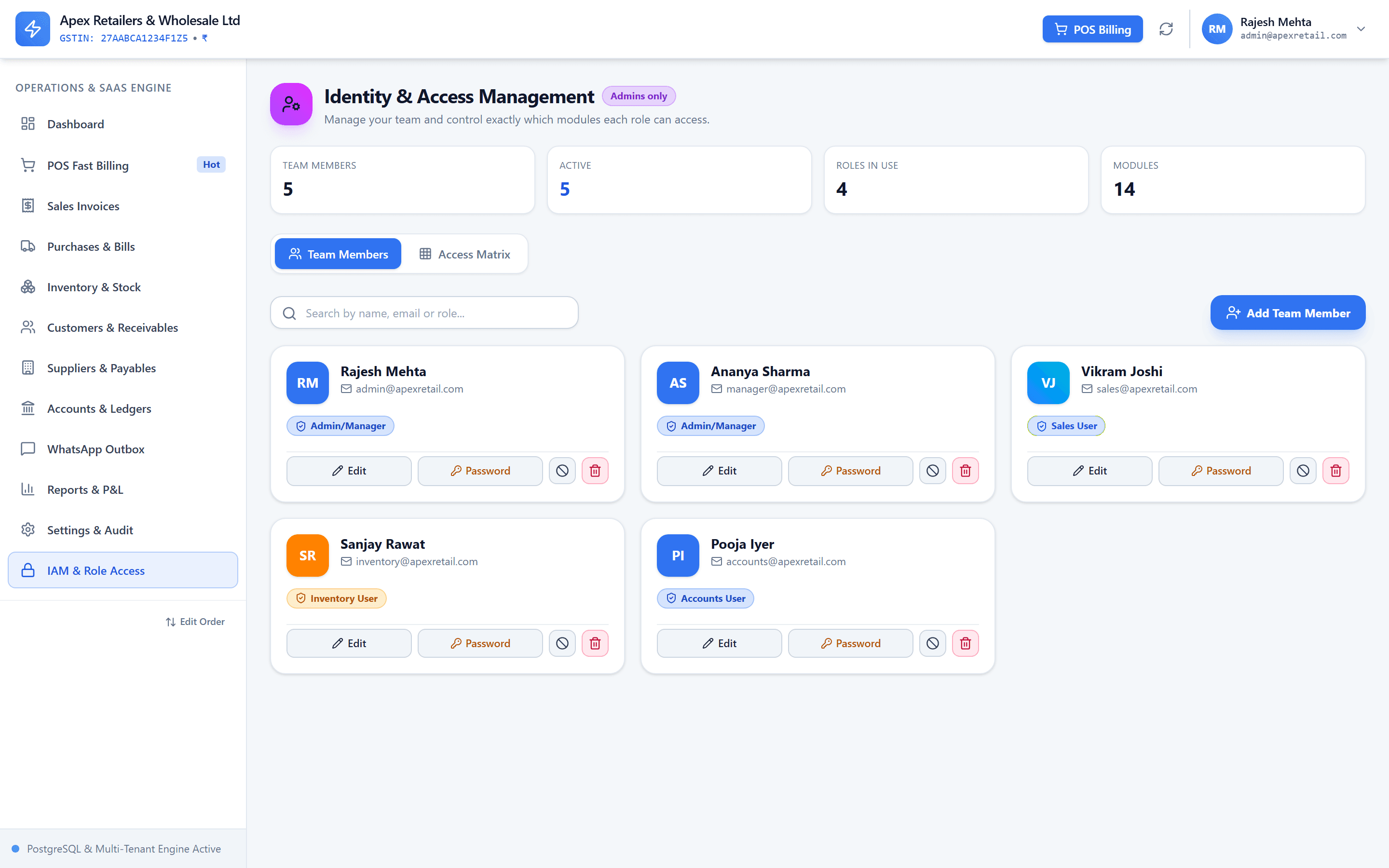Click Edit Order link in sidebar
1389x868 pixels.
195,622
